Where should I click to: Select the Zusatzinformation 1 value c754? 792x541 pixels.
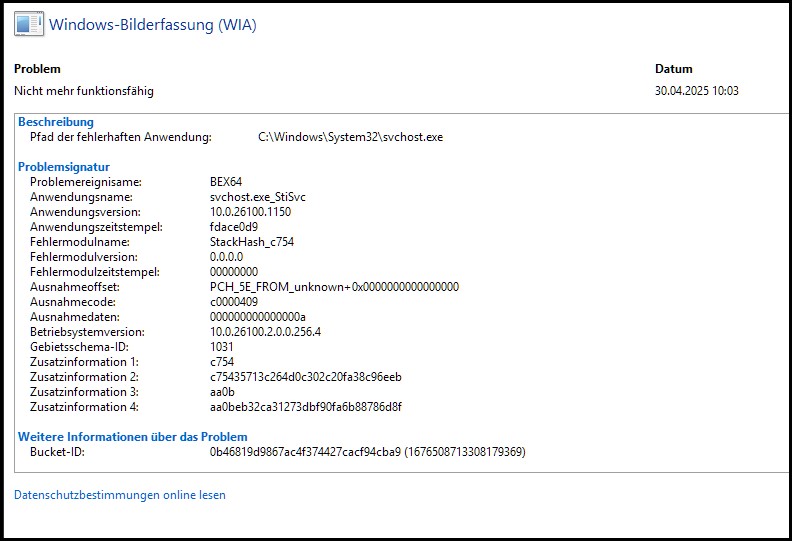[222, 362]
